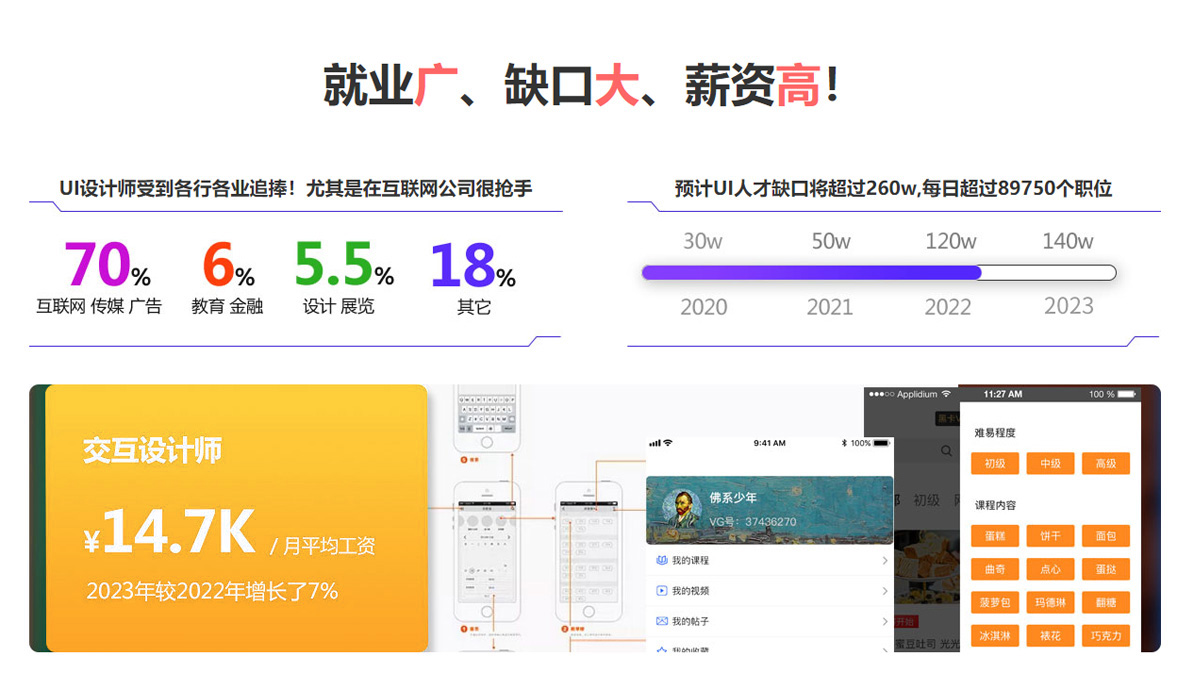Click the Wi-Fi icon beside Applidium

[x=946, y=395]
